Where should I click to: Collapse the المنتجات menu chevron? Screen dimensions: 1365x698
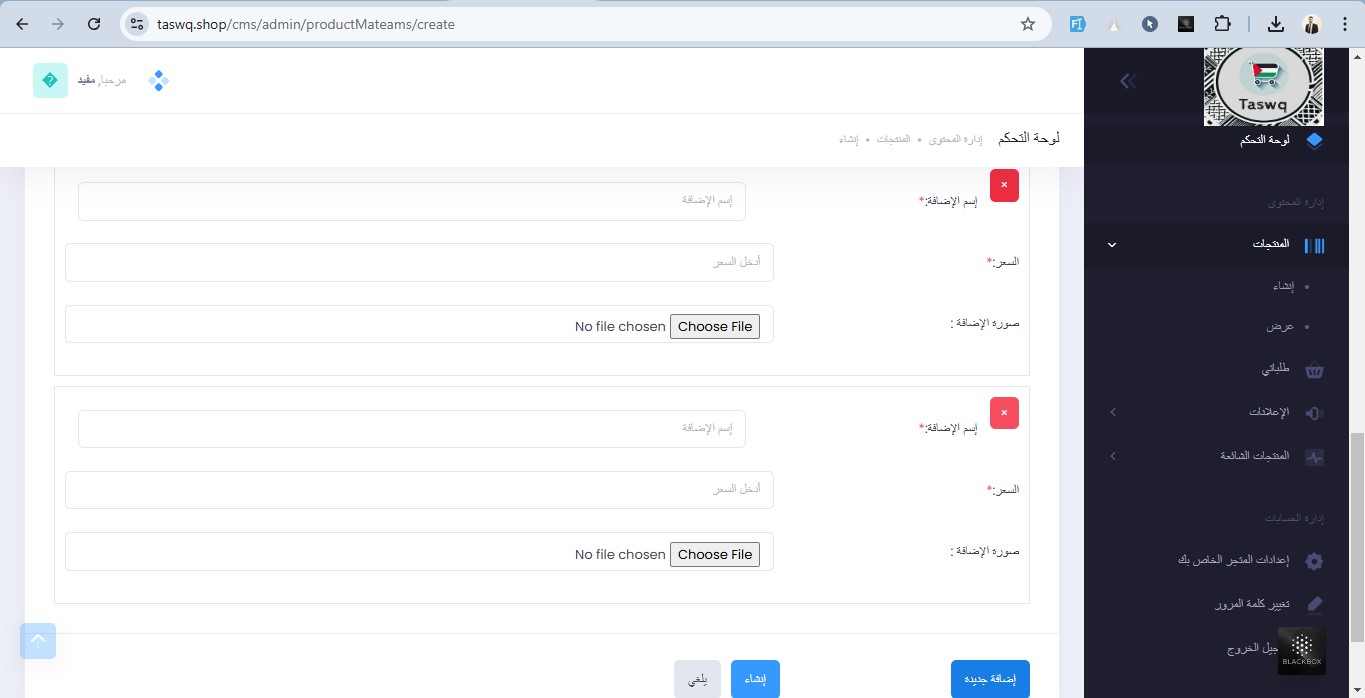(x=1112, y=245)
